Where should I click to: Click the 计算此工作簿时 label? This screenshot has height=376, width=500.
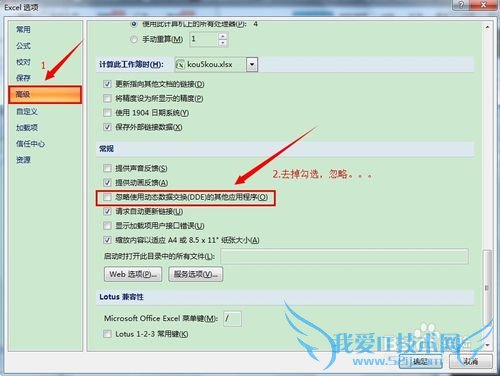tap(131, 64)
